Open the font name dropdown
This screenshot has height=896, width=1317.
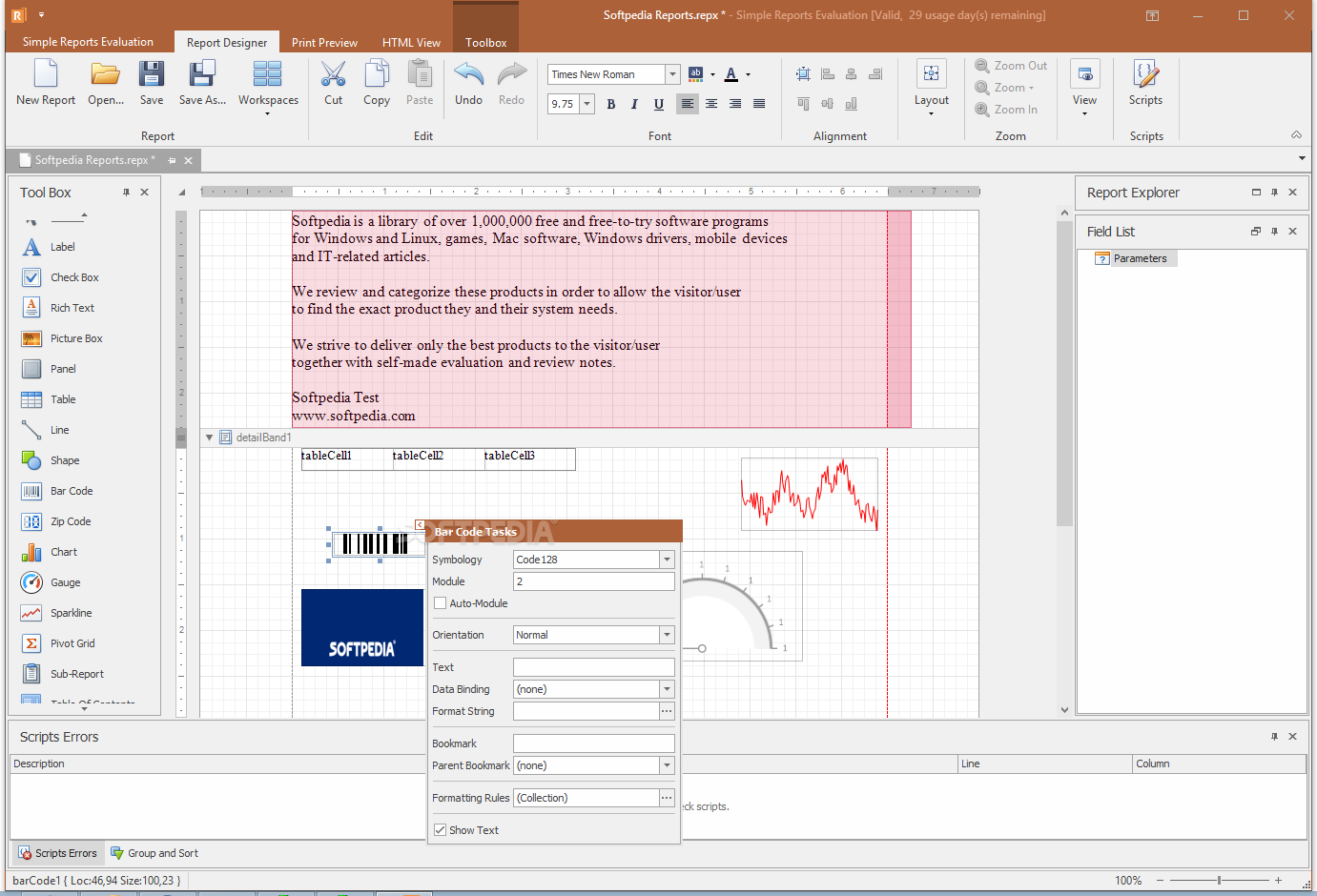point(672,74)
